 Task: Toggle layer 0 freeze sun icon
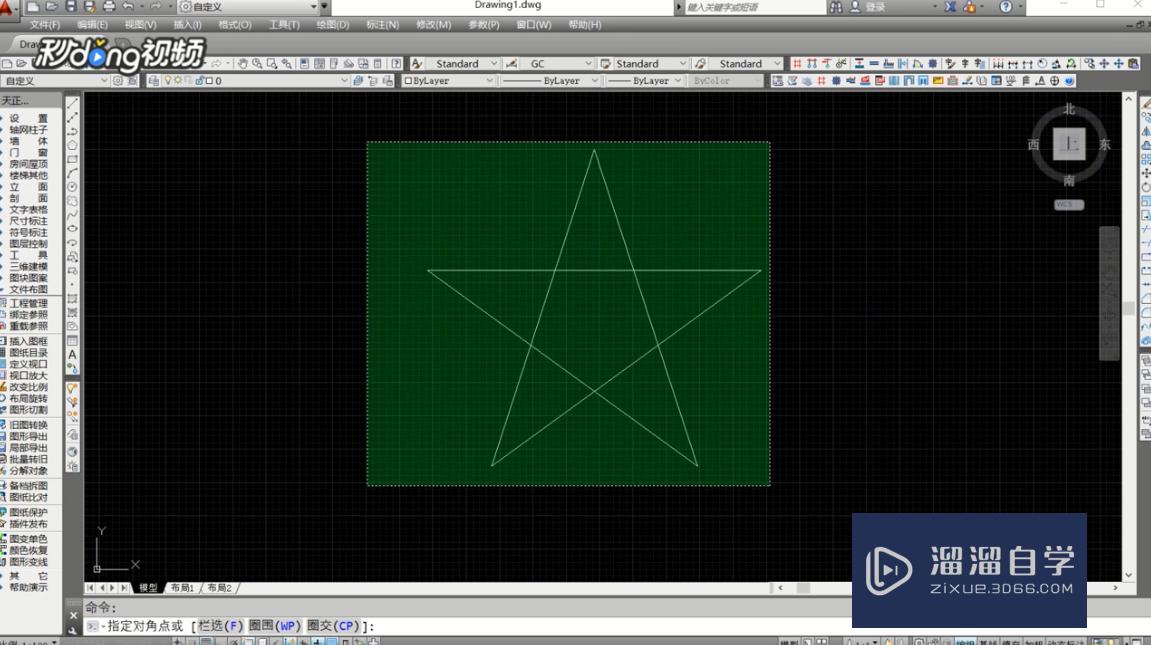point(178,80)
